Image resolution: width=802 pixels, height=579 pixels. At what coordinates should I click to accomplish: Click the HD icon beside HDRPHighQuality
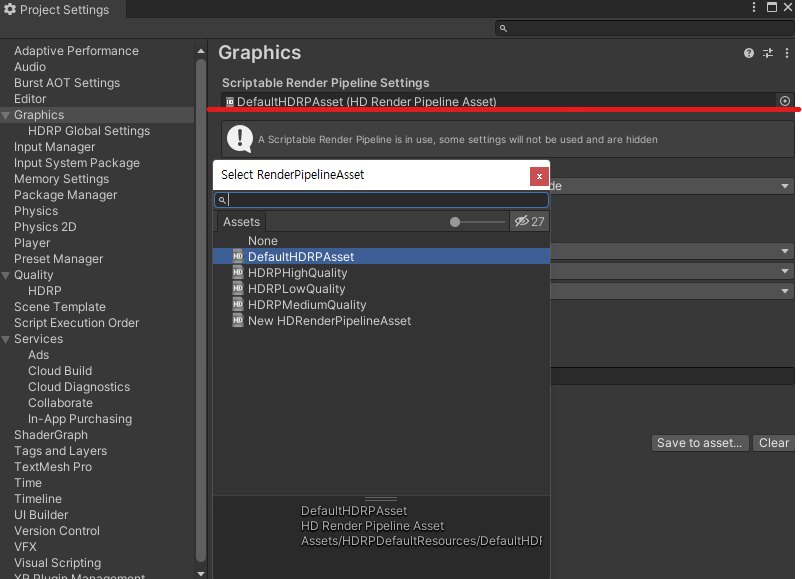coord(238,272)
